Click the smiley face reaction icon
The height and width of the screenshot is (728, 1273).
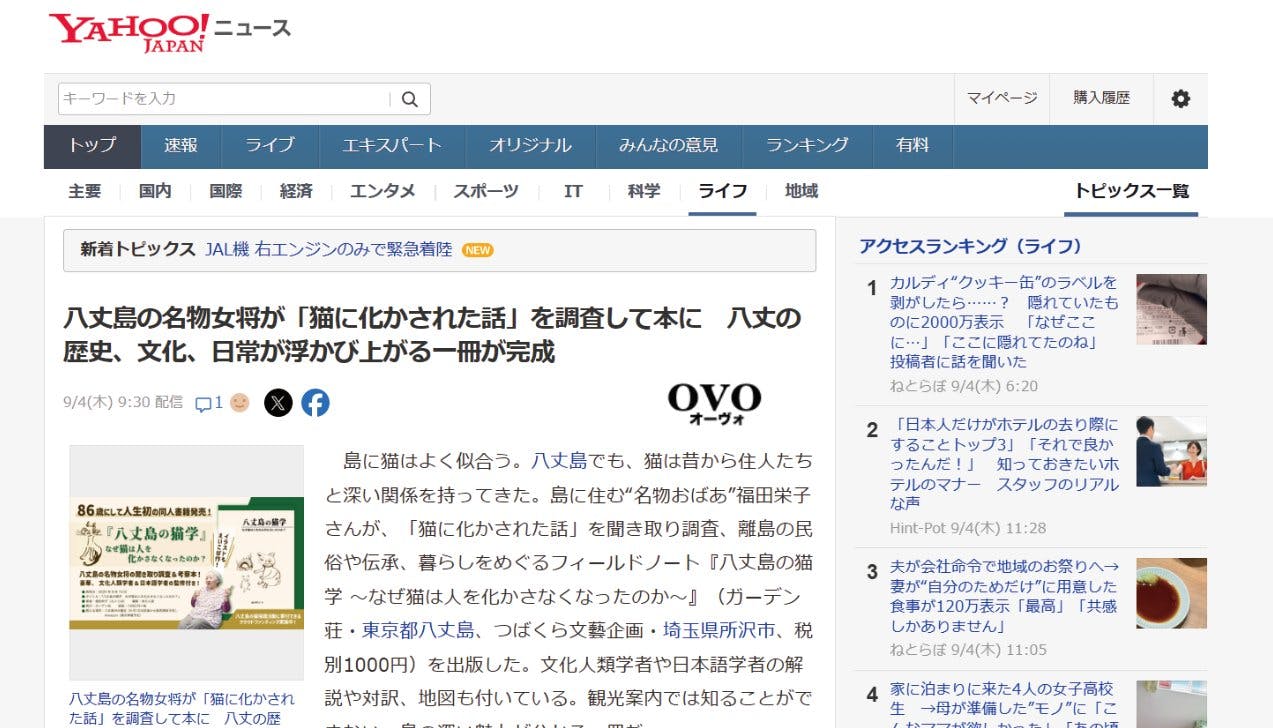click(x=240, y=403)
